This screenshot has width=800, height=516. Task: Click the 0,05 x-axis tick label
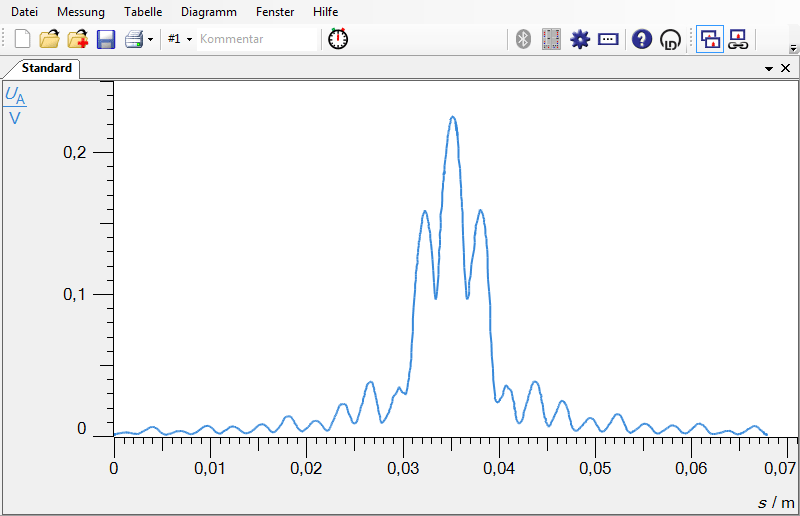click(x=595, y=468)
